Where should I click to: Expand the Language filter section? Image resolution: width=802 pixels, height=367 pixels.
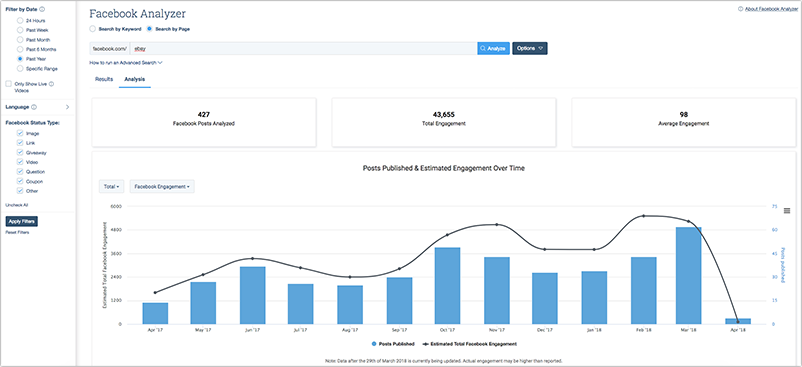[68, 107]
